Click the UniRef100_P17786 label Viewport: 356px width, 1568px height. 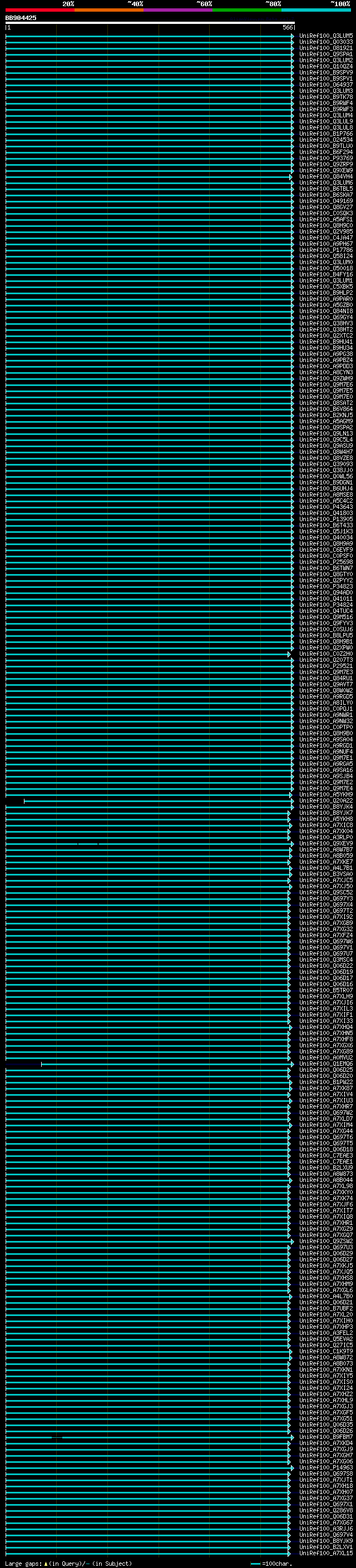click(325, 250)
